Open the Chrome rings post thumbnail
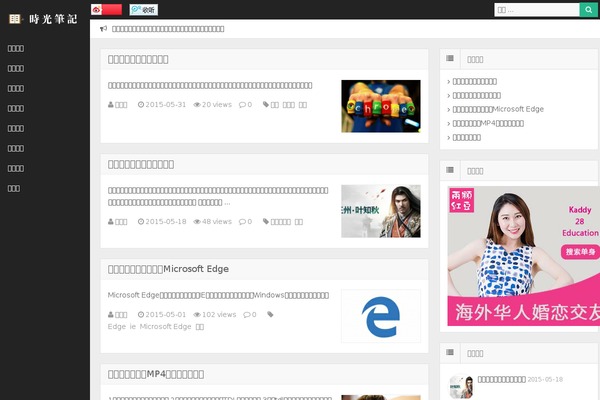 point(381,106)
